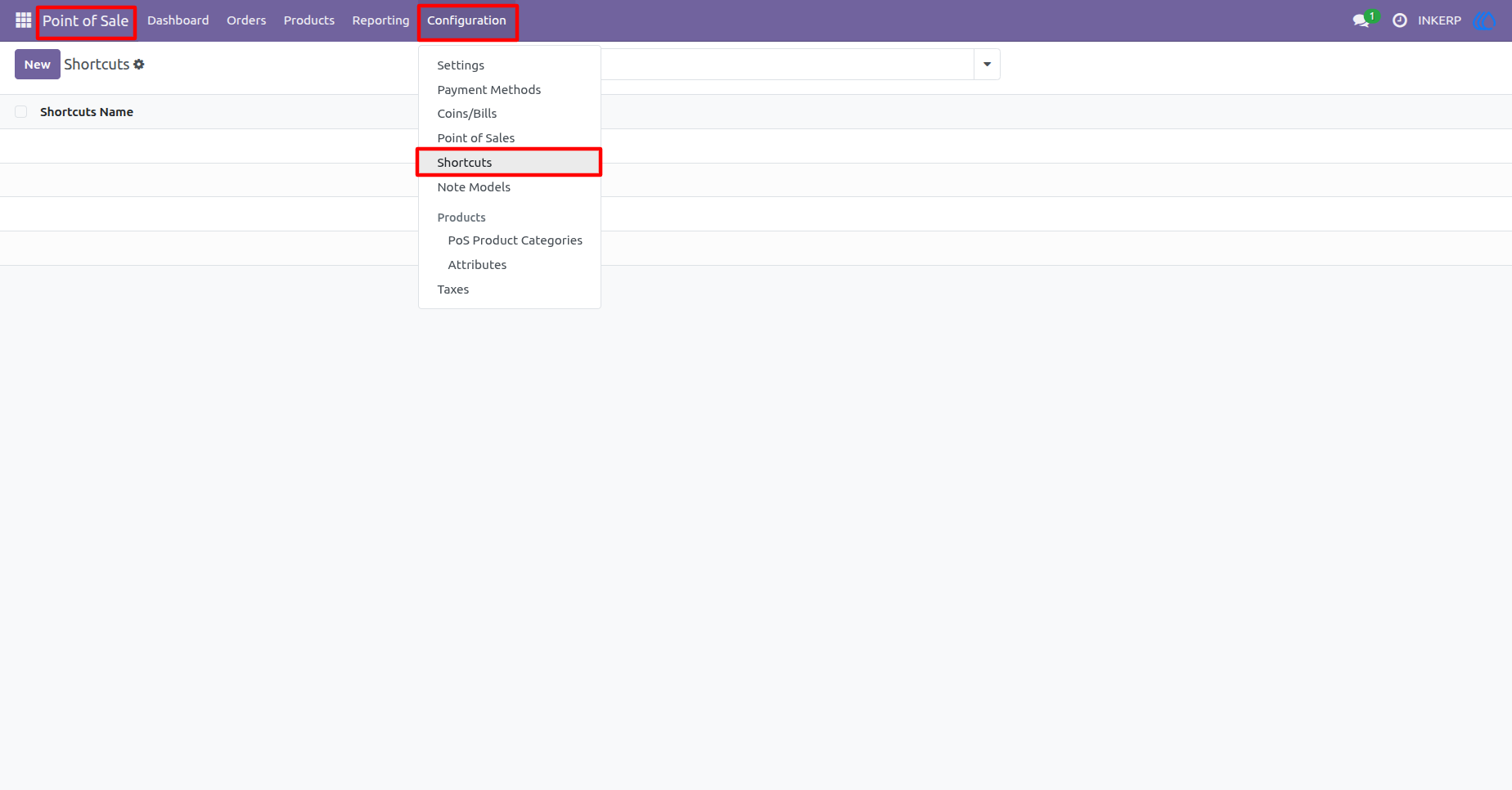Select Taxes menu entry
The height and width of the screenshot is (790, 1512).
[510, 290]
